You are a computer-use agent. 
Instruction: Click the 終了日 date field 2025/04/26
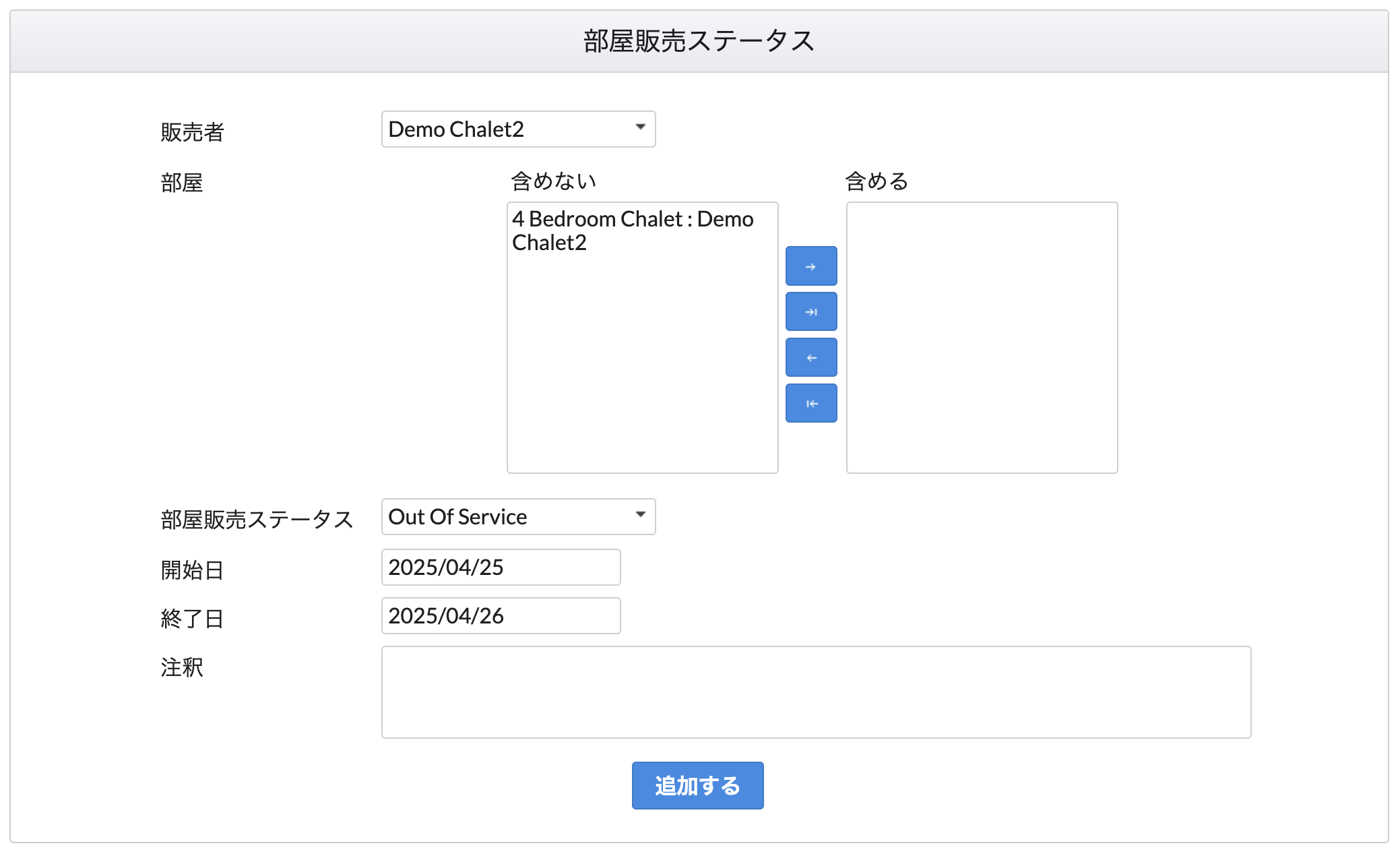pyautogui.click(x=501, y=616)
